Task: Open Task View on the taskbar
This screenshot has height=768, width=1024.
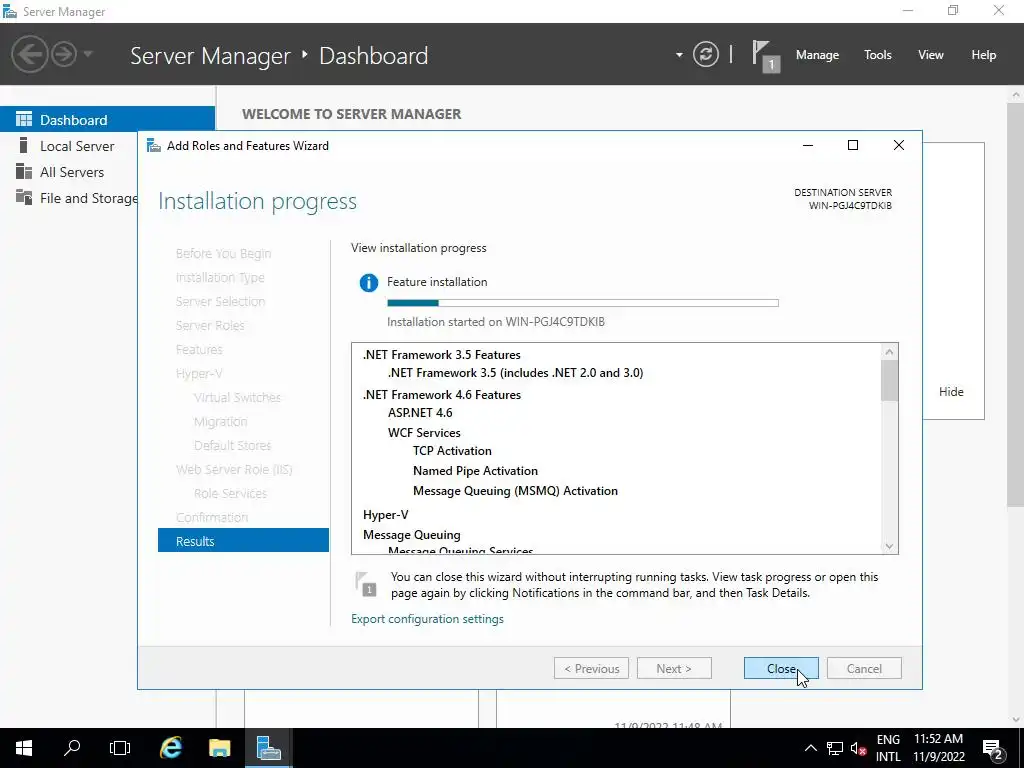Action: click(120, 748)
